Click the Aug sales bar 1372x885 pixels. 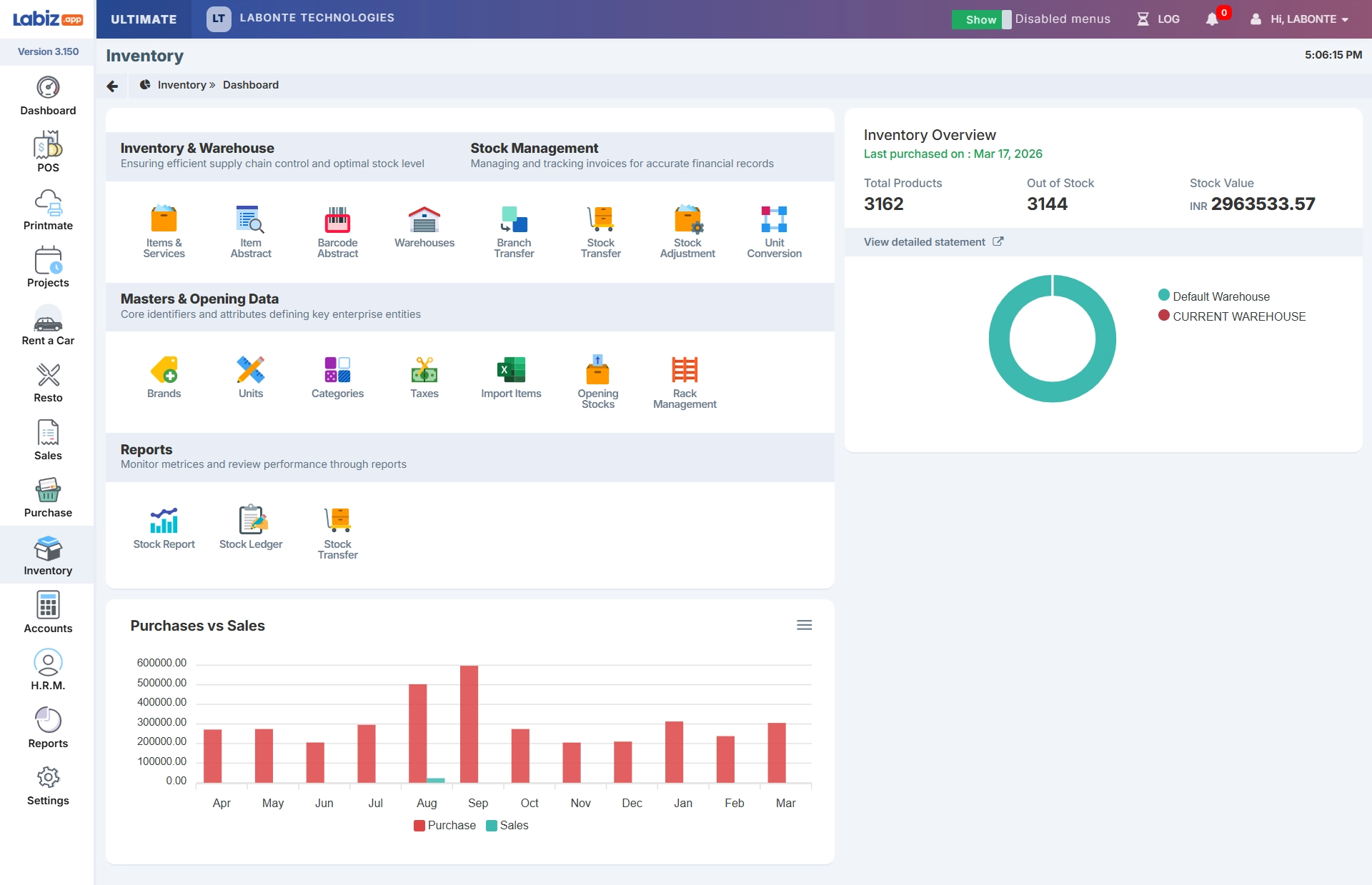pos(436,780)
